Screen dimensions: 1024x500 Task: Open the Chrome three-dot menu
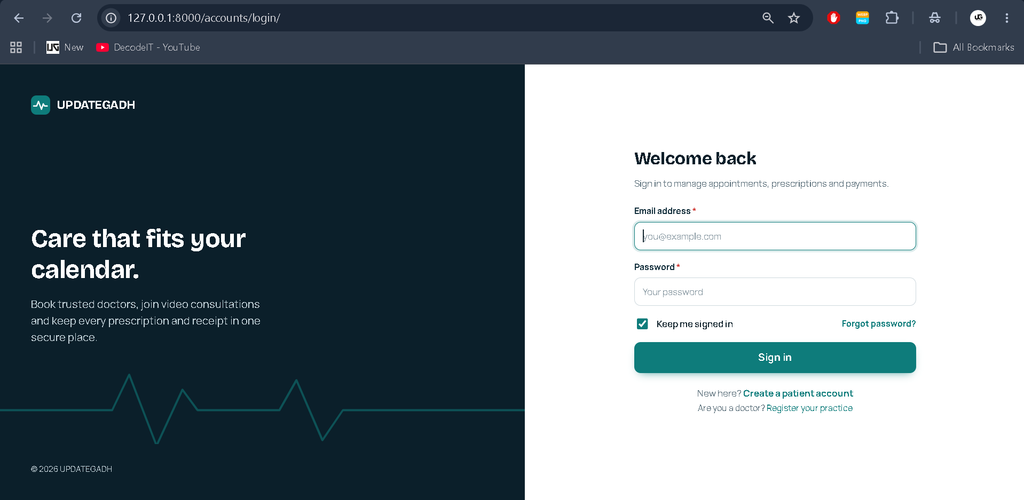click(x=1006, y=18)
